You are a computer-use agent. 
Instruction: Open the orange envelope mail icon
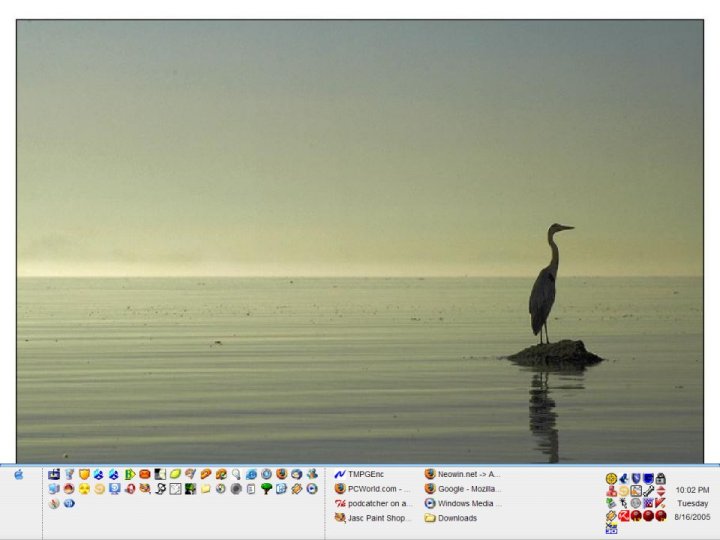pos(145,474)
